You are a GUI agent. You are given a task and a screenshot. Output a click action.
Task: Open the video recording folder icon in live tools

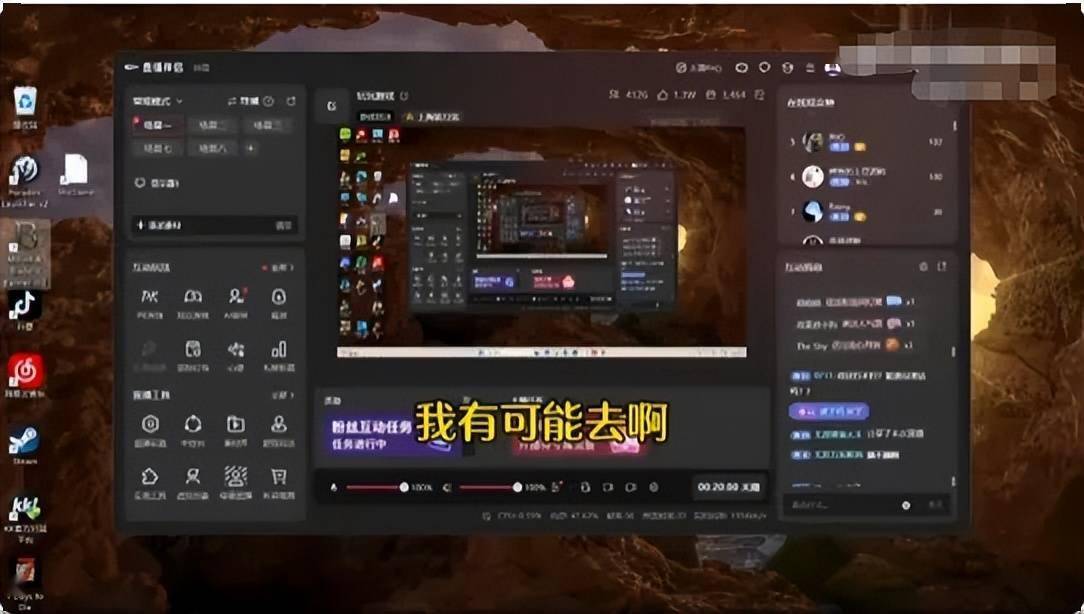[x=236, y=430]
